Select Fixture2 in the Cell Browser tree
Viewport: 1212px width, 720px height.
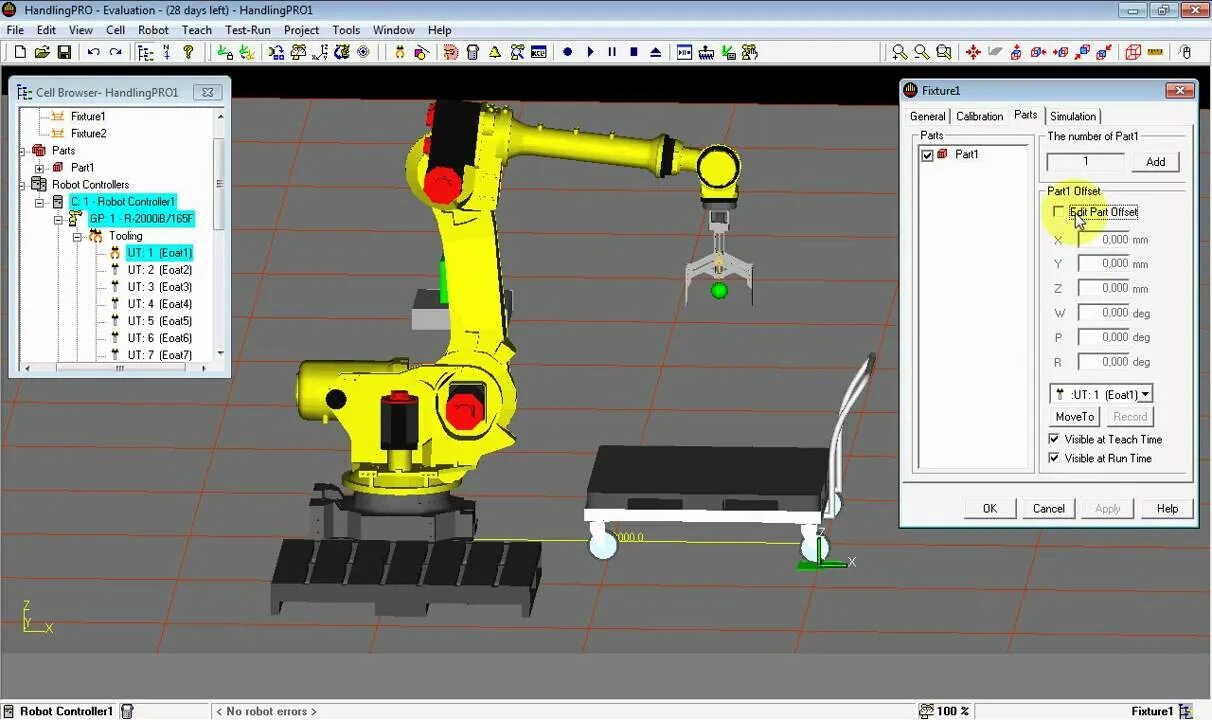[x=88, y=133]
